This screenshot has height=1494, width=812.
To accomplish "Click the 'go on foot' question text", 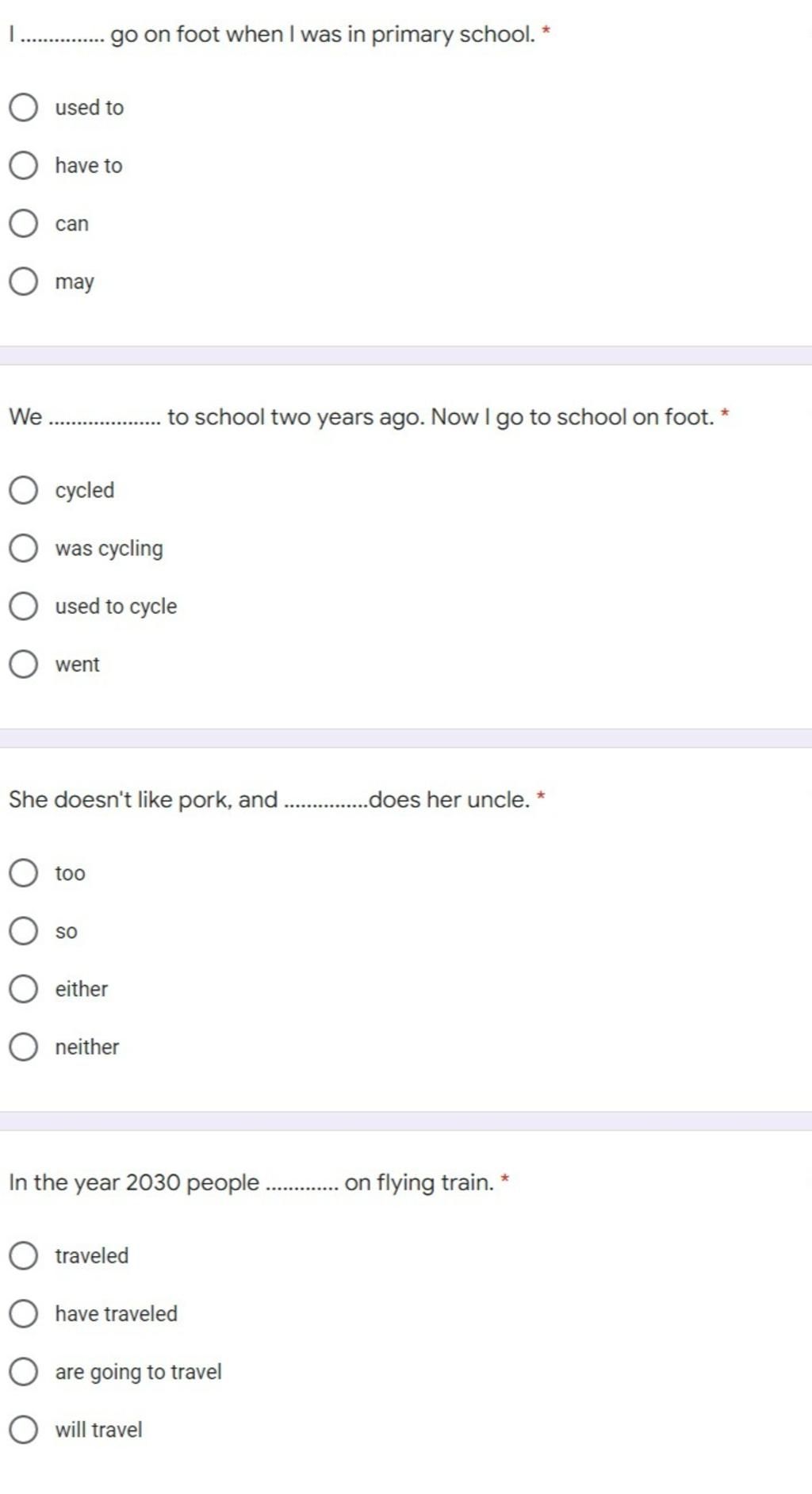I will point(278,34).
